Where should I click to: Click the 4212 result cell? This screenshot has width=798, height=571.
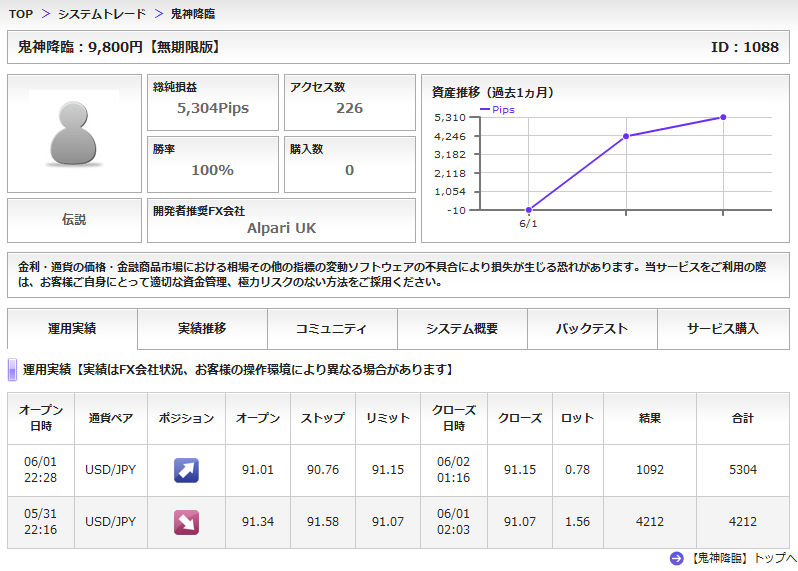[x=650, y=522]
